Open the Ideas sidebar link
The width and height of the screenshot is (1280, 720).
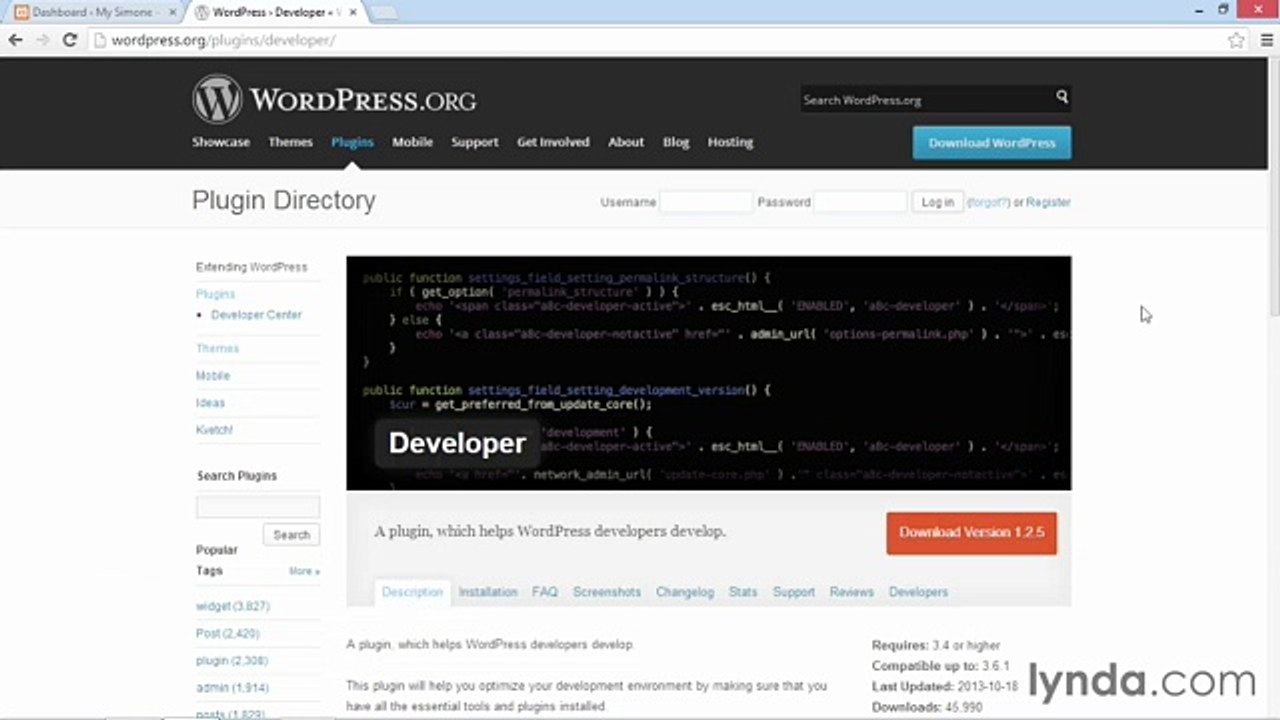(210, 402)
